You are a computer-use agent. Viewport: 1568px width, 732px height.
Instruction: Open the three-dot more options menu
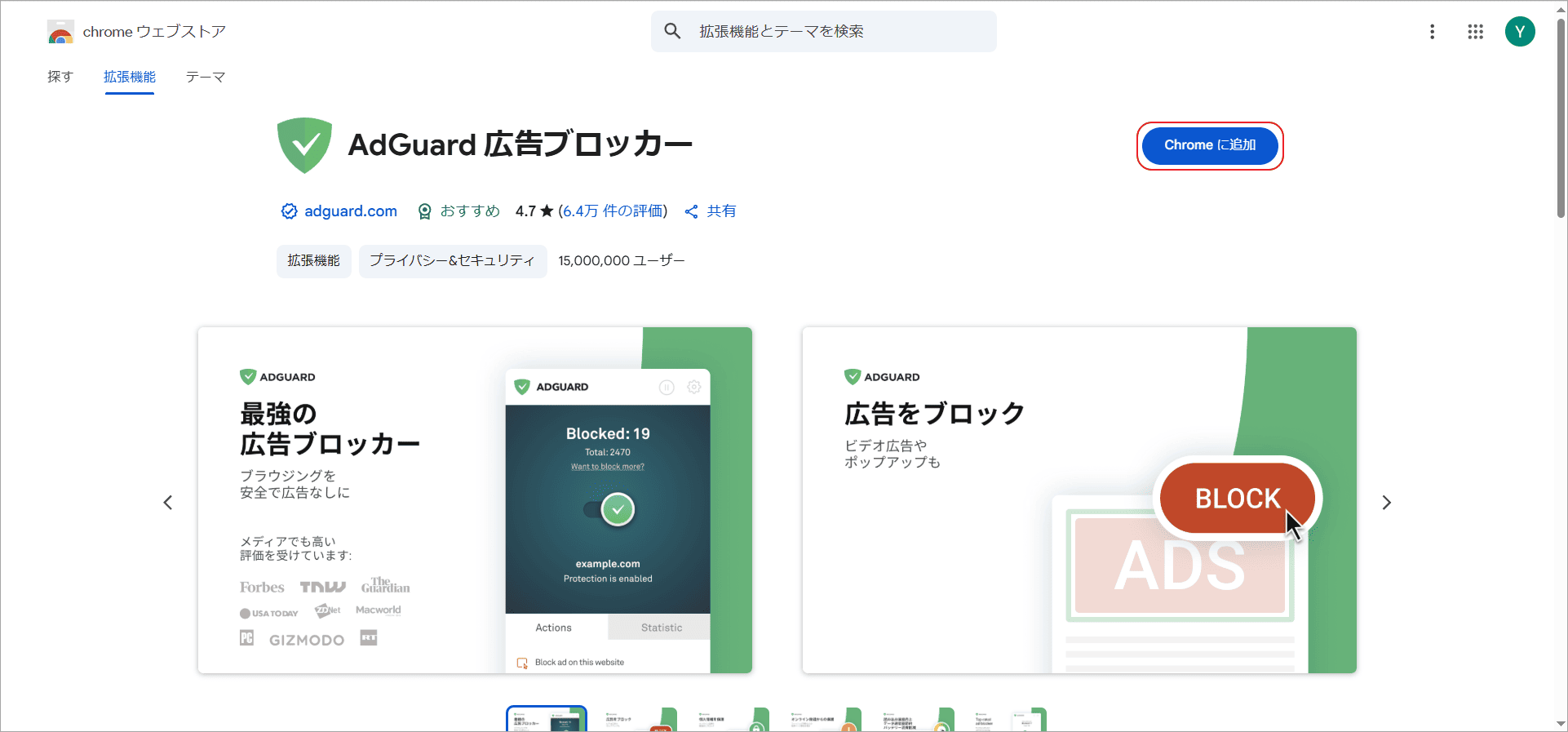(1432, 32)
